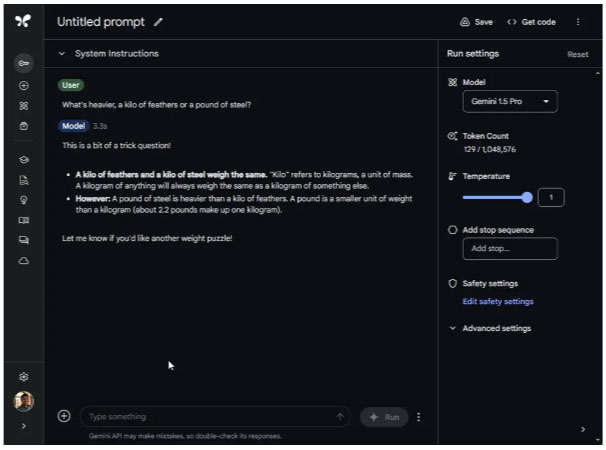606x450 pixels.
Task: Expand the left sidebar with the bottom chevron
Action: tap(24, 427)
